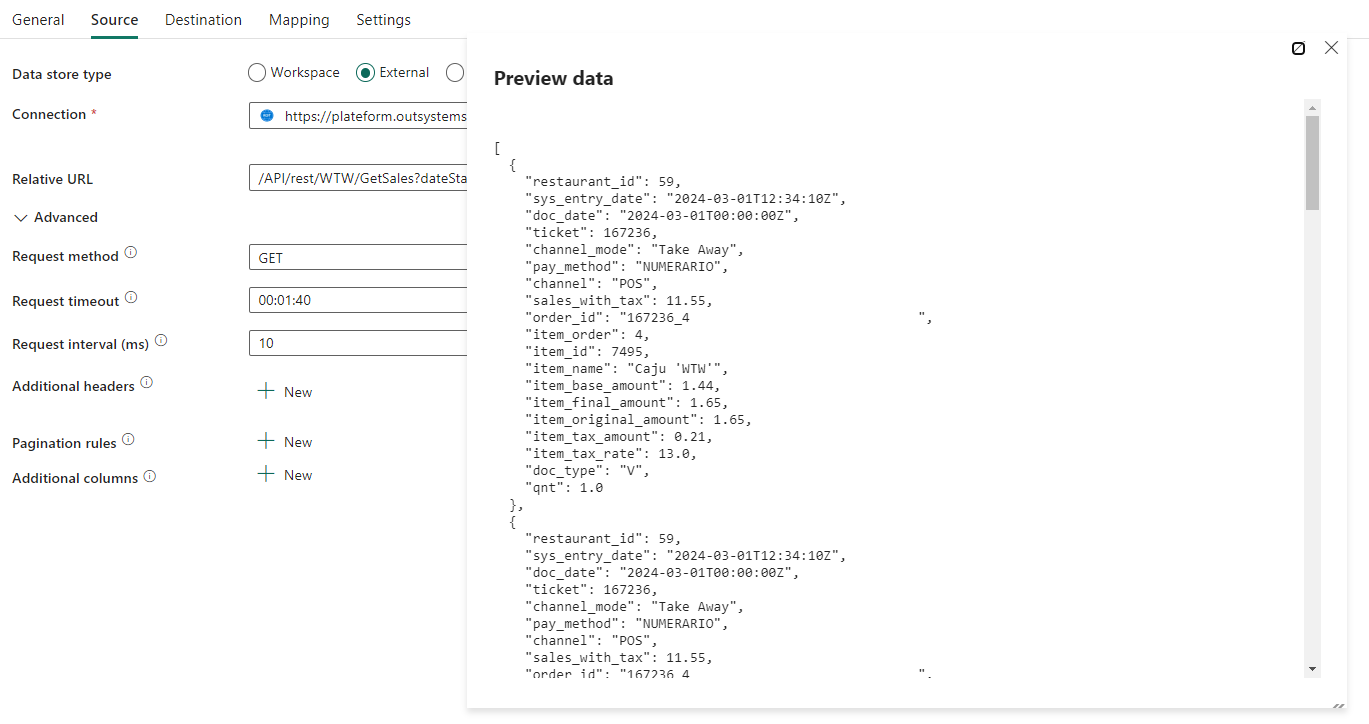Add a new pagination rule
The height and width of the screenshot is (724, 1369).
285,442
